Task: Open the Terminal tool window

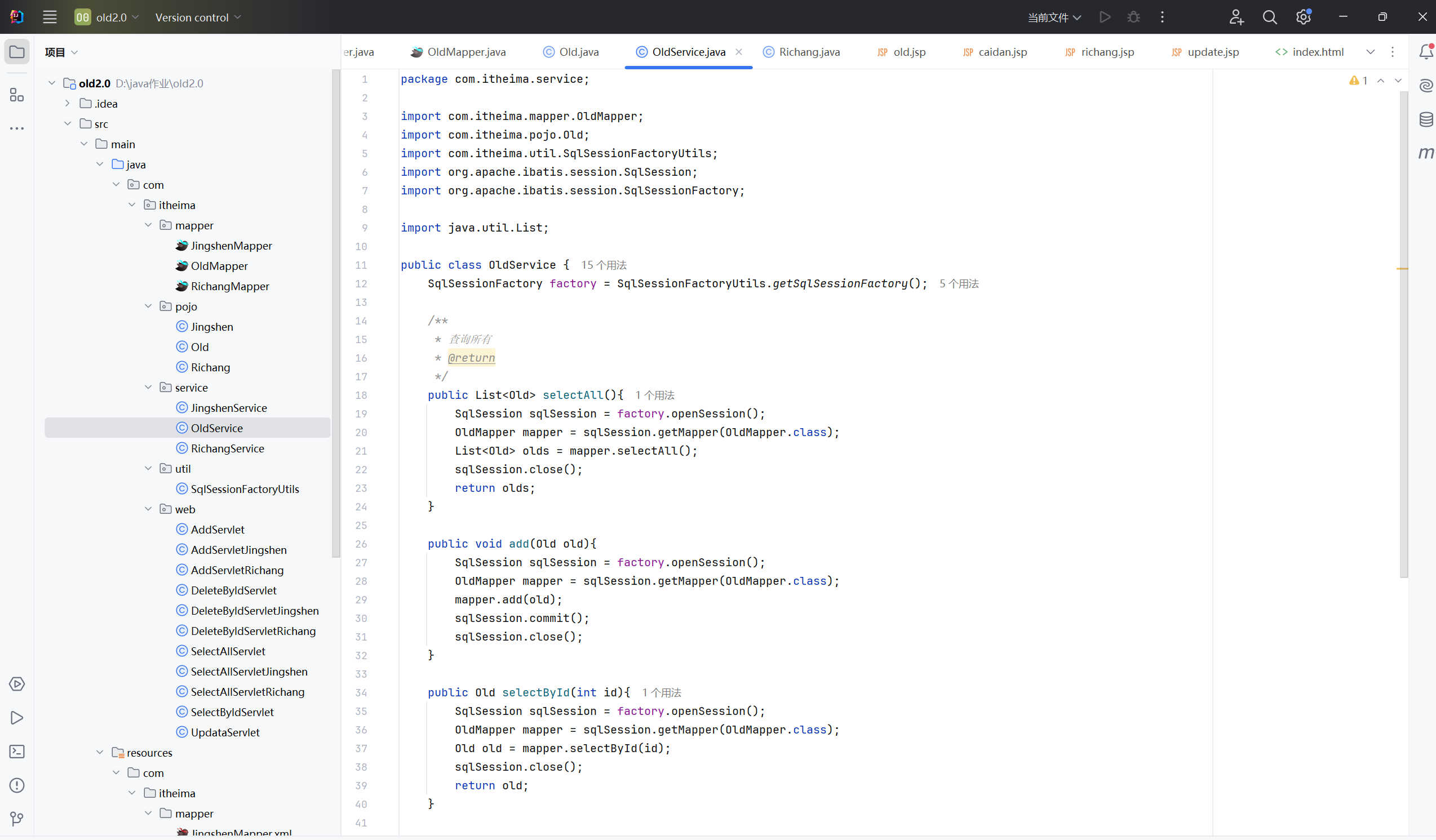Action: (17, 751)
